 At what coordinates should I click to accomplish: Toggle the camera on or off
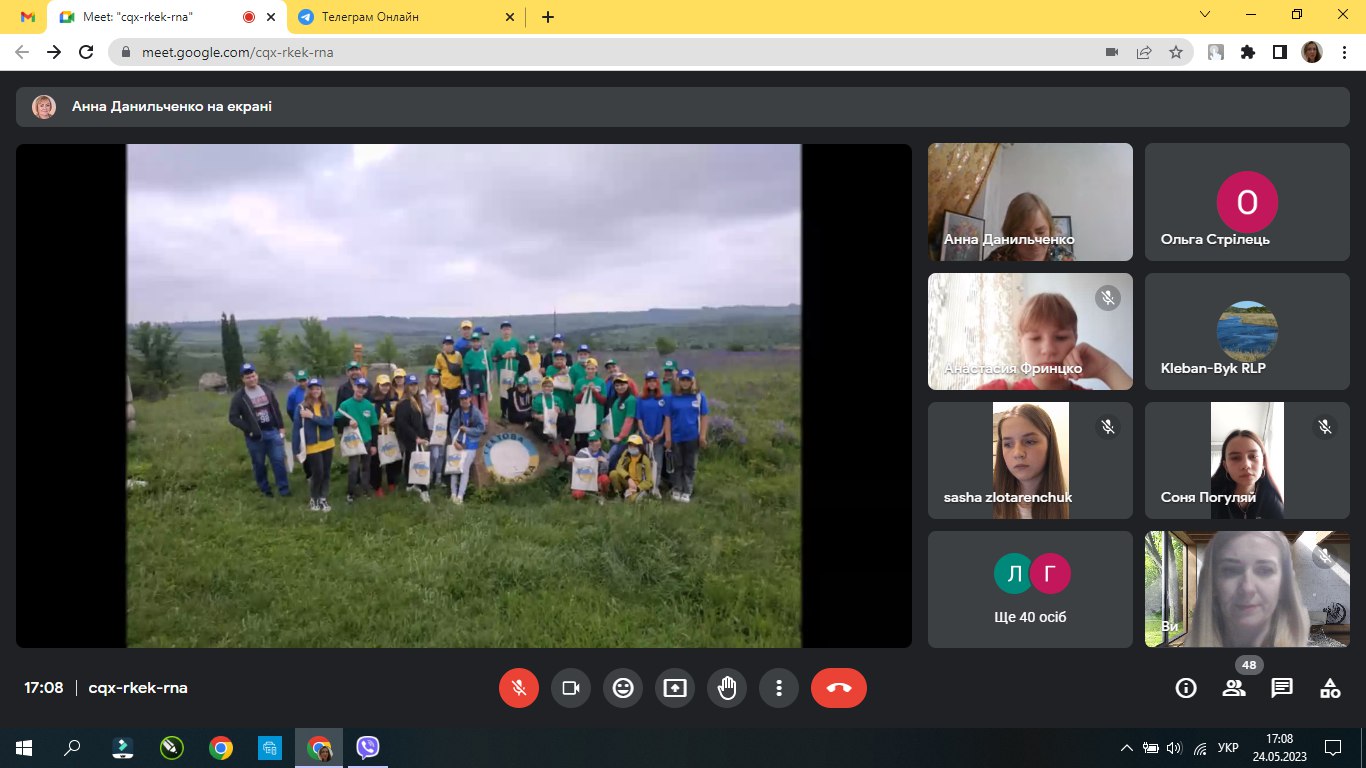tap(571, 688)
